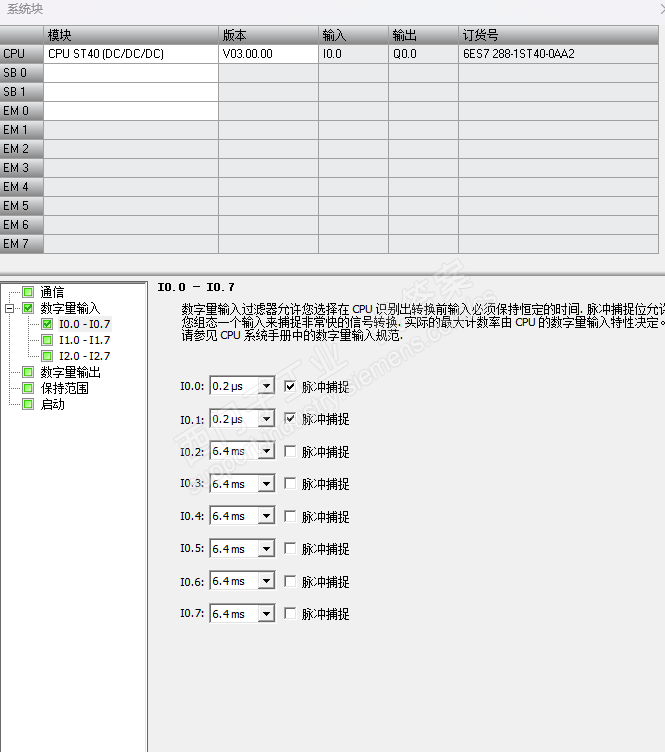Open the I1.0 - I1.7 input settings
Screen dimensions: 665x752
pos(84,340)
